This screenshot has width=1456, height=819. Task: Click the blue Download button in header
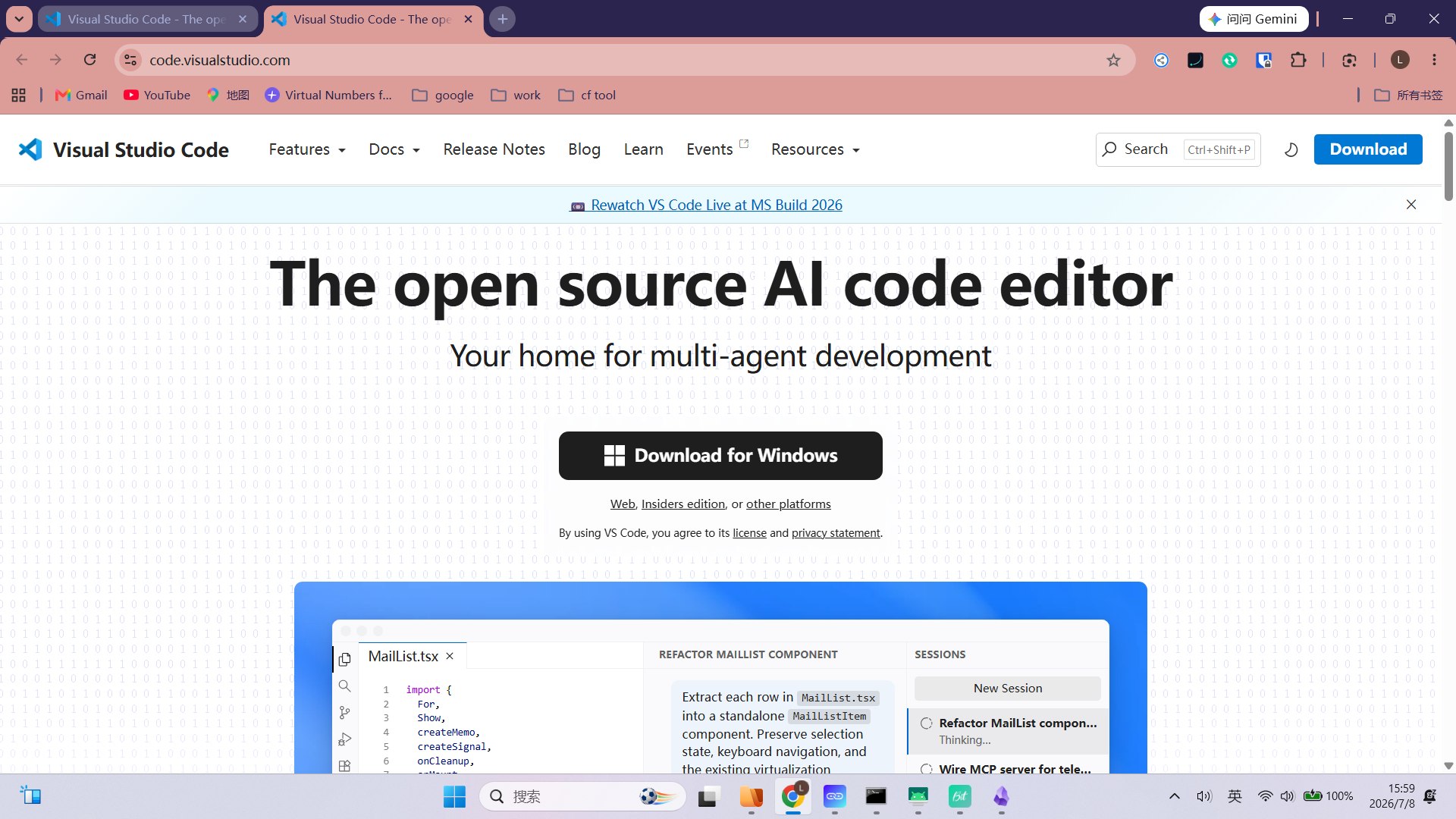click(x=1368, y=149)
